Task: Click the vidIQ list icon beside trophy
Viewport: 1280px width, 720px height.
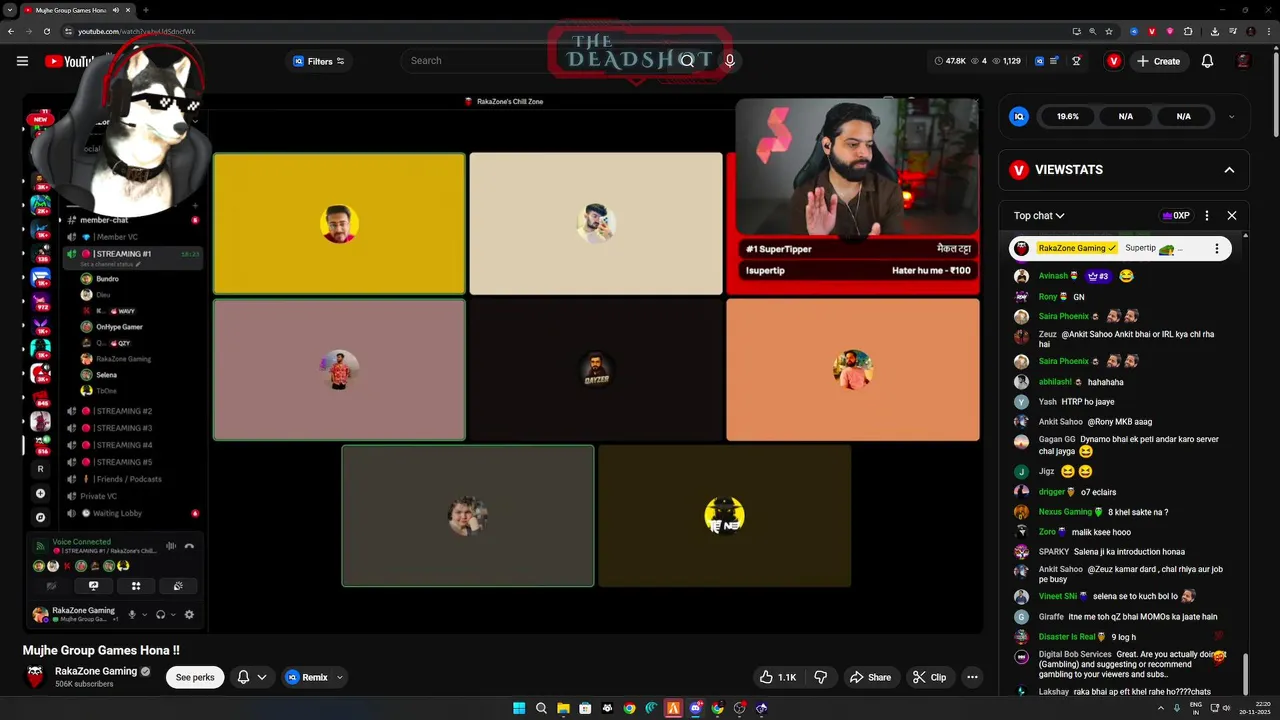Action: pos(1054,61)
